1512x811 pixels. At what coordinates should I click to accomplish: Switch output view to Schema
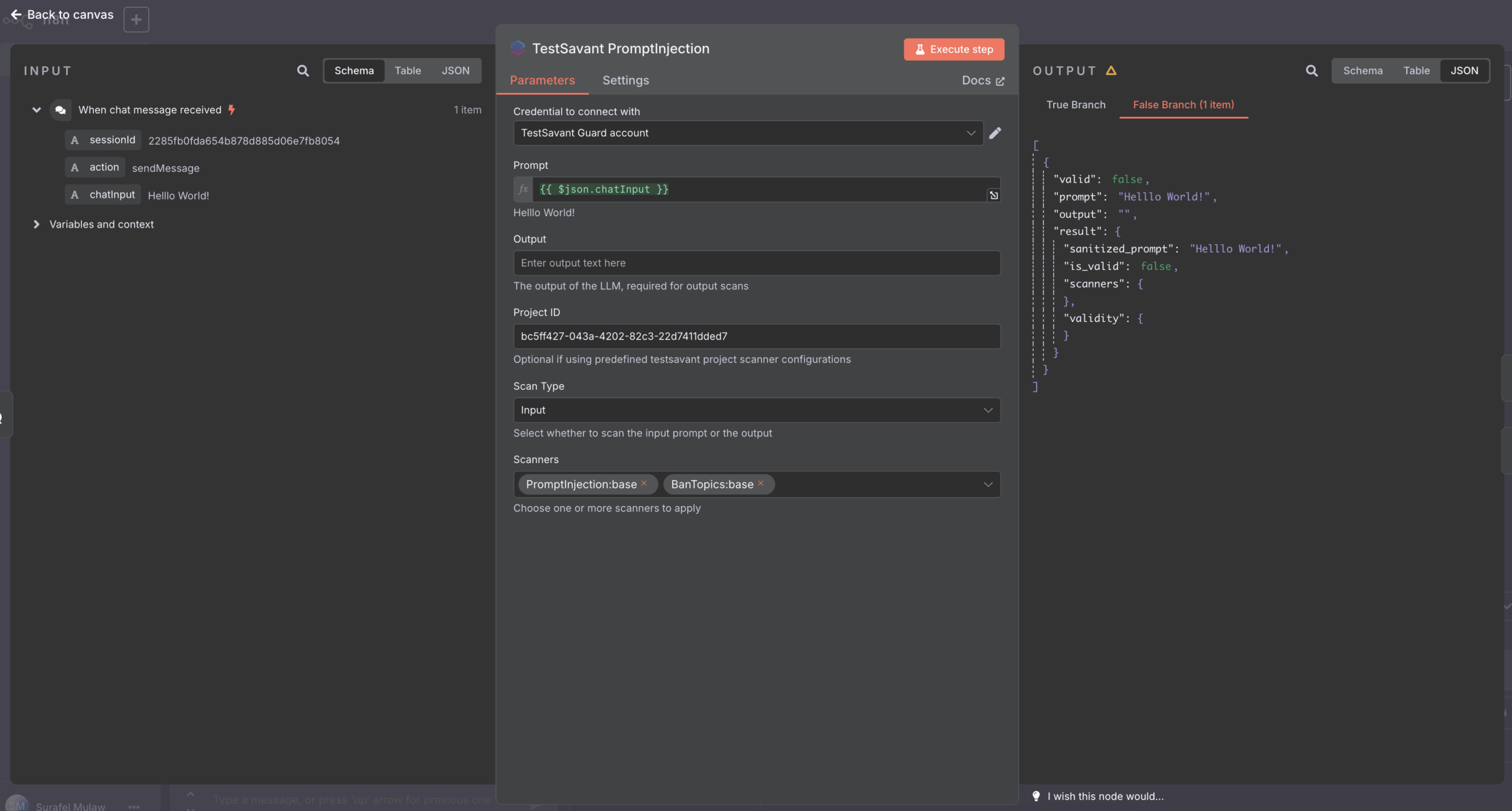pyautogui.click(x=1363, y=71)
